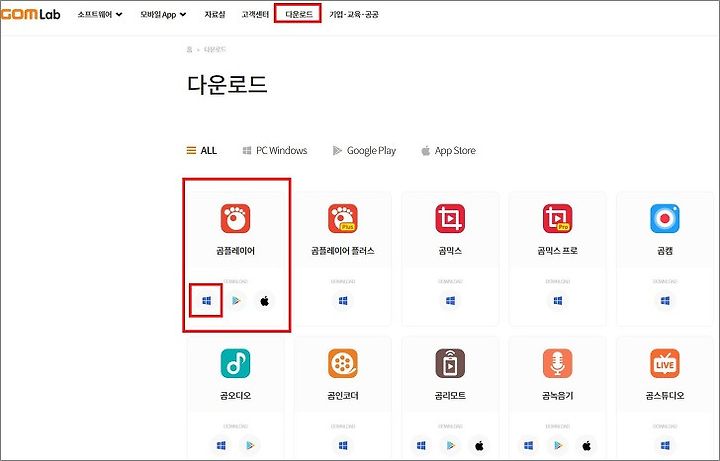
Task: Download 곰믹스 for Windows
Action: pyautogui.click(x=450, y=301)
